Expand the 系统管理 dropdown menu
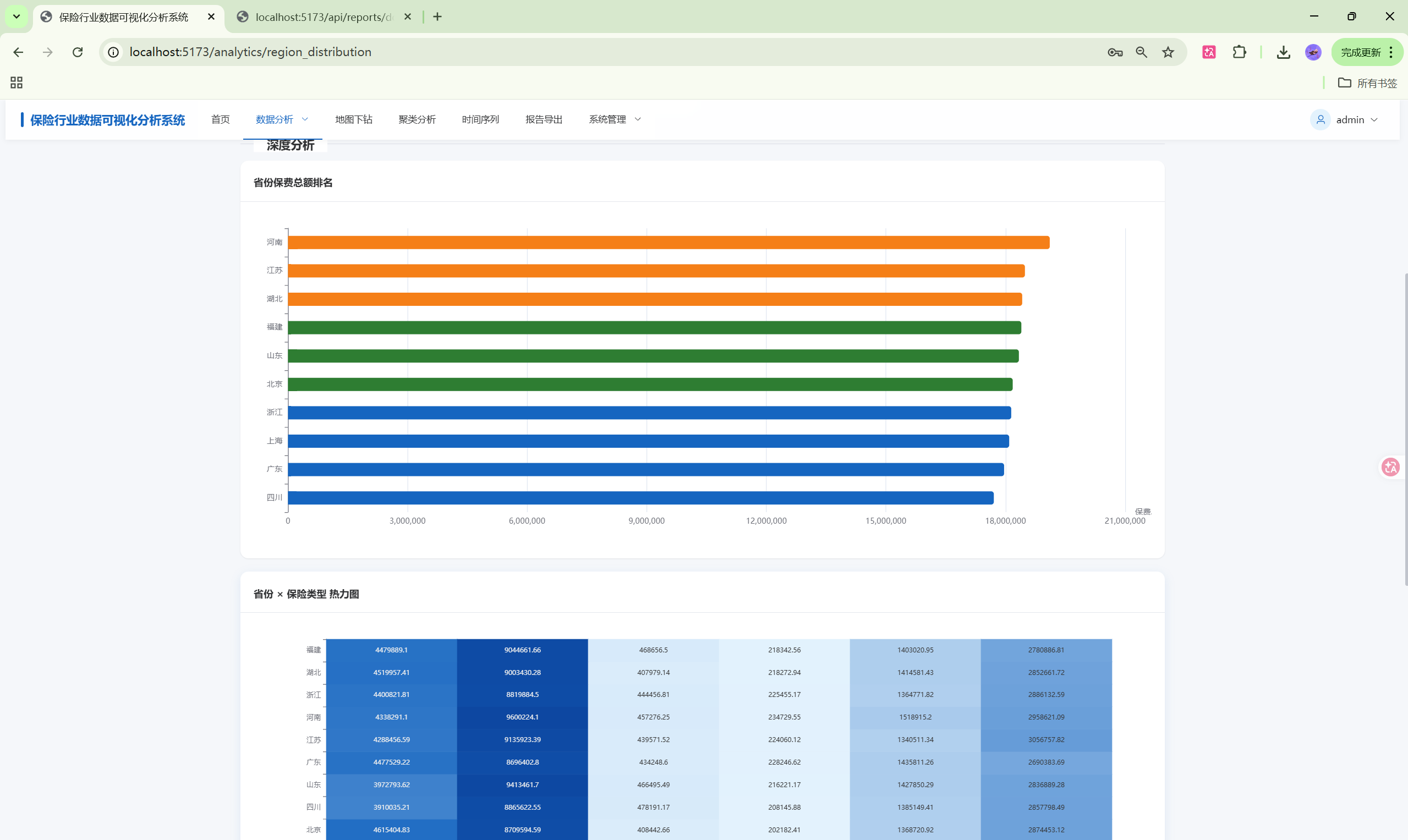 tap(614, 119)
